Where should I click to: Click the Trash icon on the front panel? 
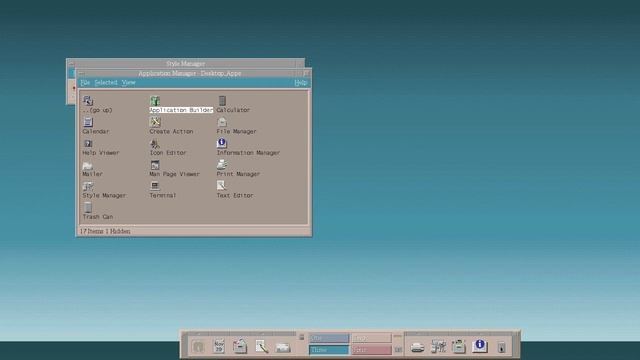tap(502, 347)
